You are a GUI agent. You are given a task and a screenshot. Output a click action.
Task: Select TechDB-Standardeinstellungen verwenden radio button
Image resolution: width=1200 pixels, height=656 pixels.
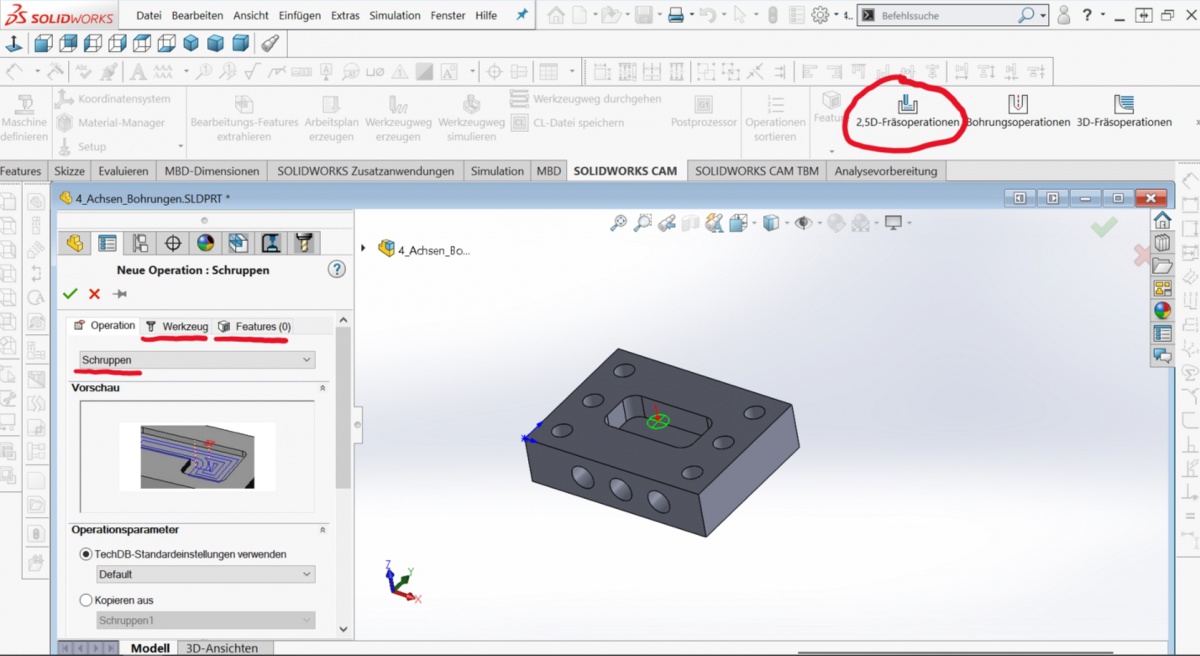86,554
